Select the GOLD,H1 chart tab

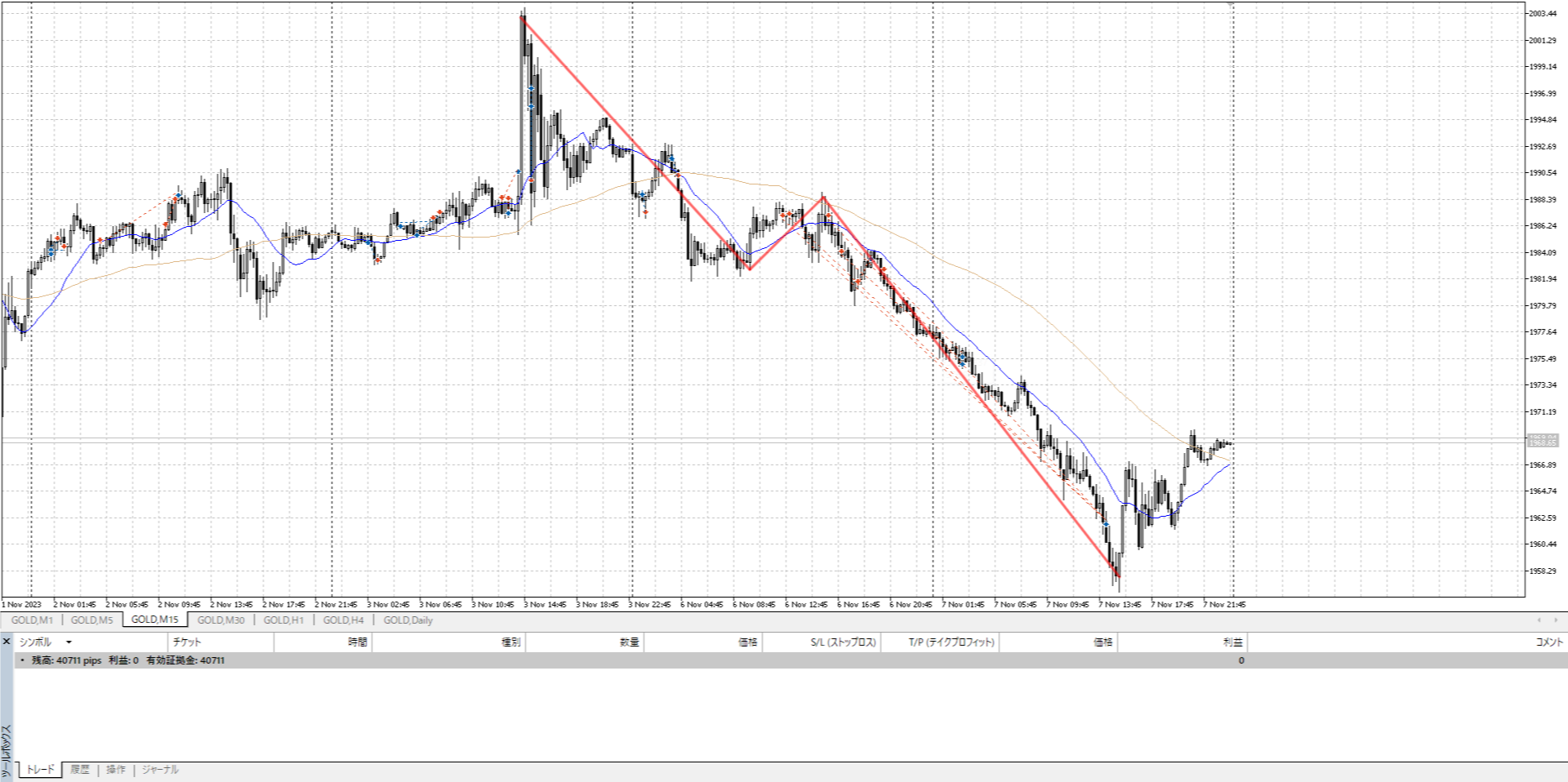click(283, 620)
